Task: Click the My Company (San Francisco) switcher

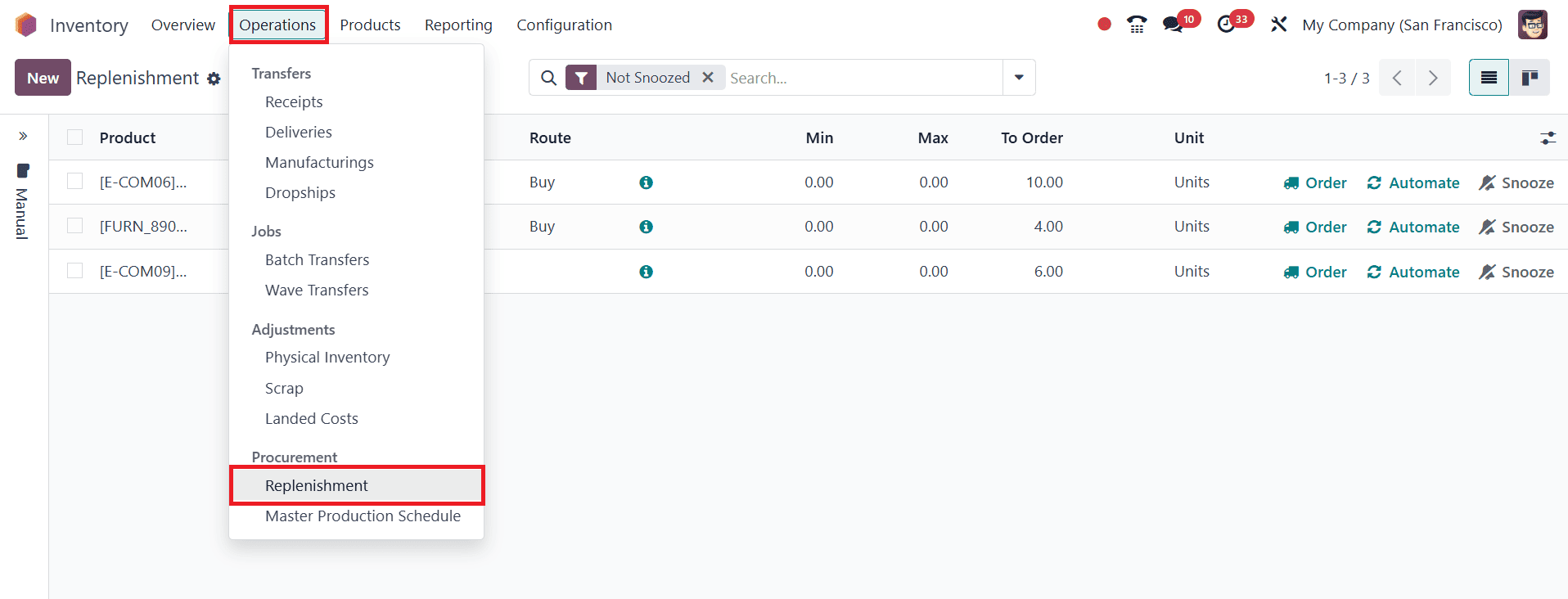Action: (x=1402, y=25)
